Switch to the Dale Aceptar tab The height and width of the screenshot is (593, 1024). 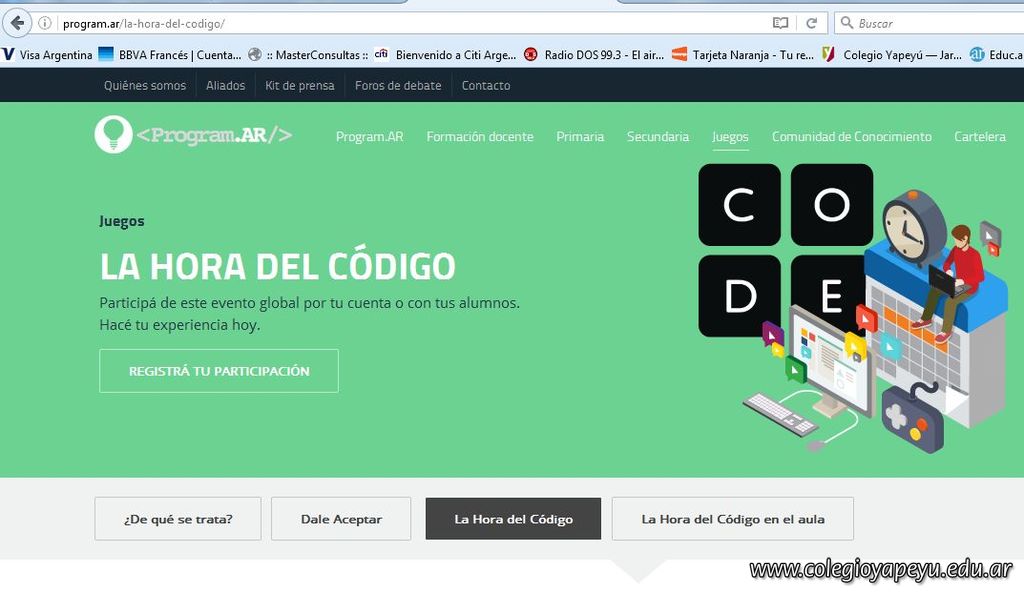pyautogui.click(x=341, y=519)
